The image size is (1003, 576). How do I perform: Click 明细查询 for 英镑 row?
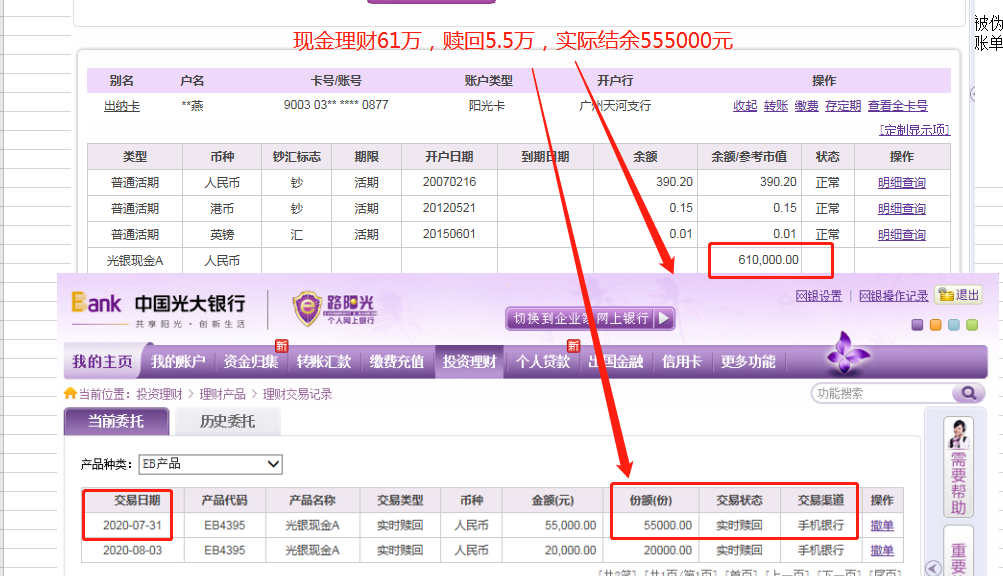point(902,235)
